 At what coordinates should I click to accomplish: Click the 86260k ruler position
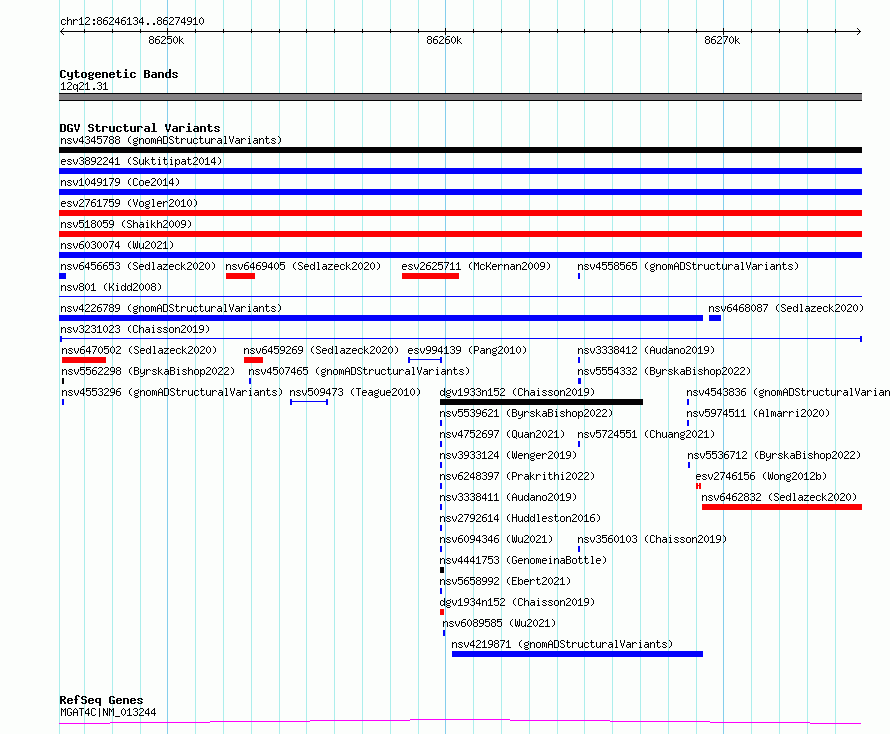[x=444, y=40]
